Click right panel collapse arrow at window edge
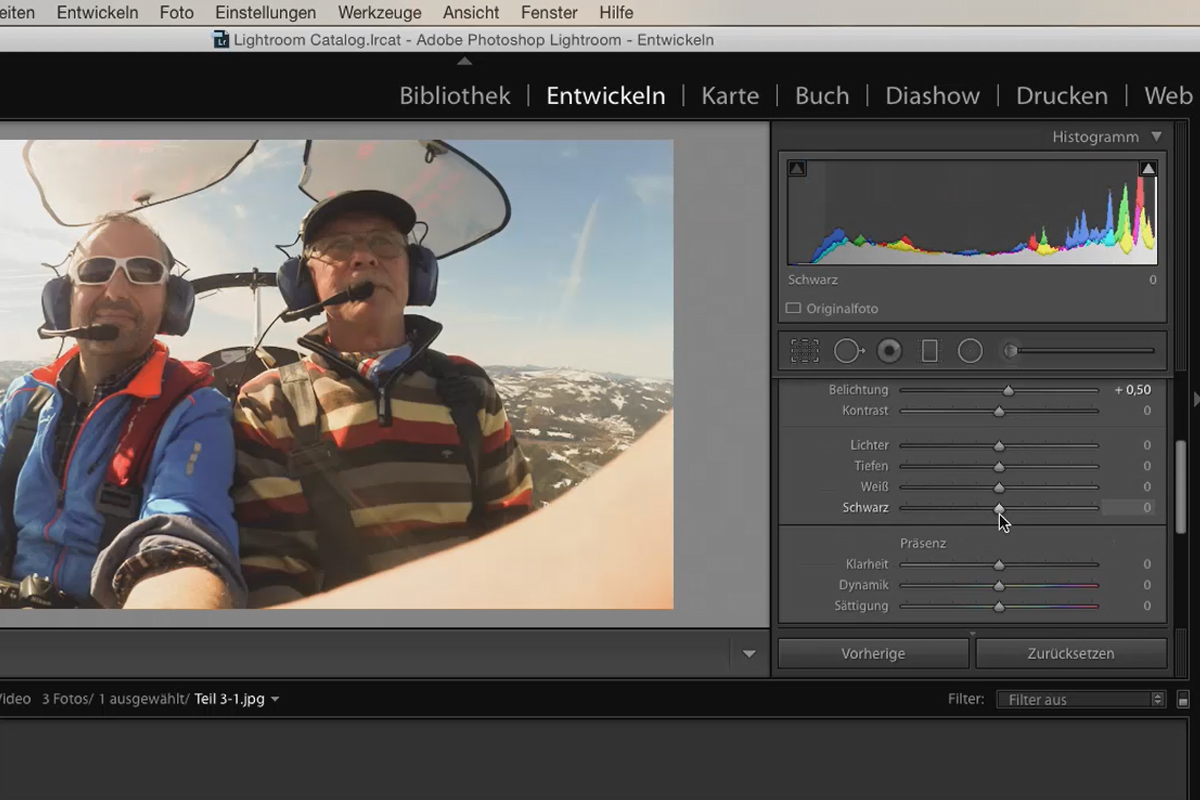Image resolution: width=1200 pixels, height=800 pixels. tap(1196, 399)
